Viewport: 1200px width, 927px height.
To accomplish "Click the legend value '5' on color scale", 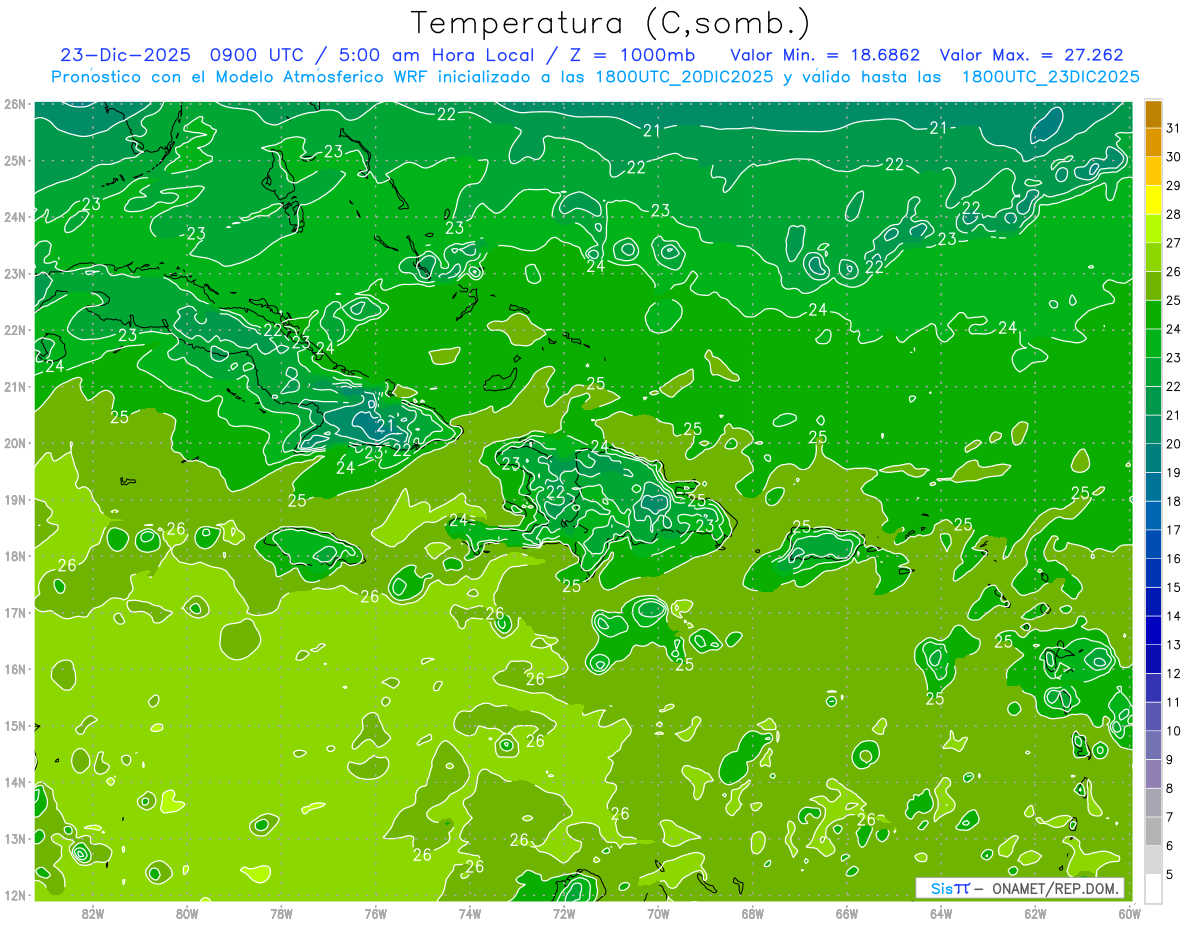I will [x=1169, y=875].
